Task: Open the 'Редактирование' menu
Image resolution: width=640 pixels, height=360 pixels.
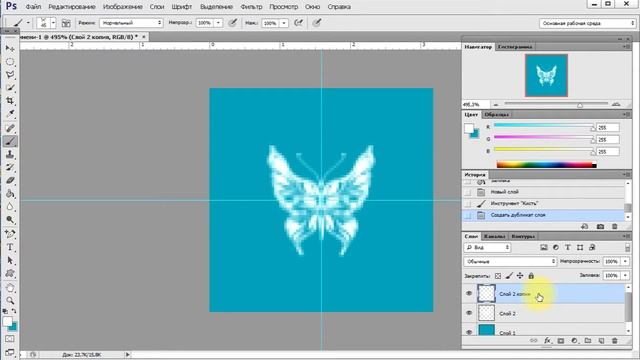Action: (72, 7)
